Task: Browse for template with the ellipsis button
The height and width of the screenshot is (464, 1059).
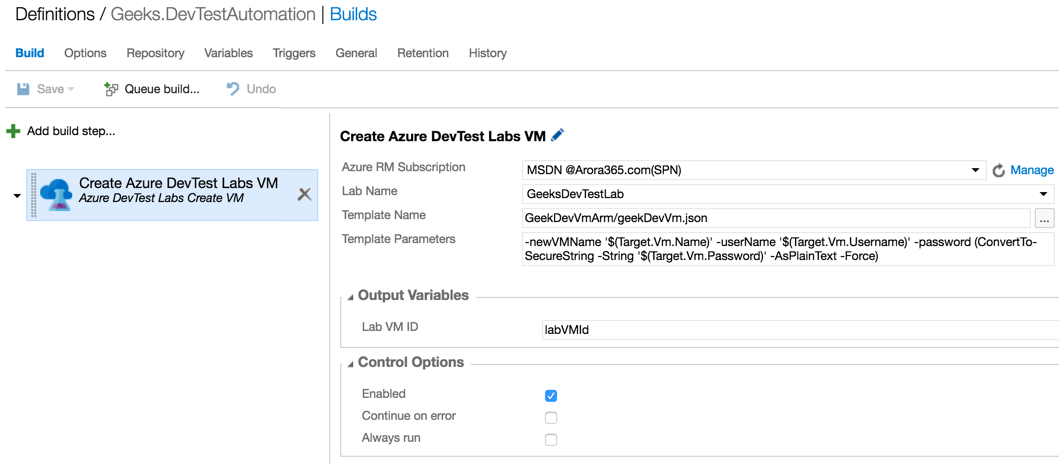Action: click(x=1044, y=218)
